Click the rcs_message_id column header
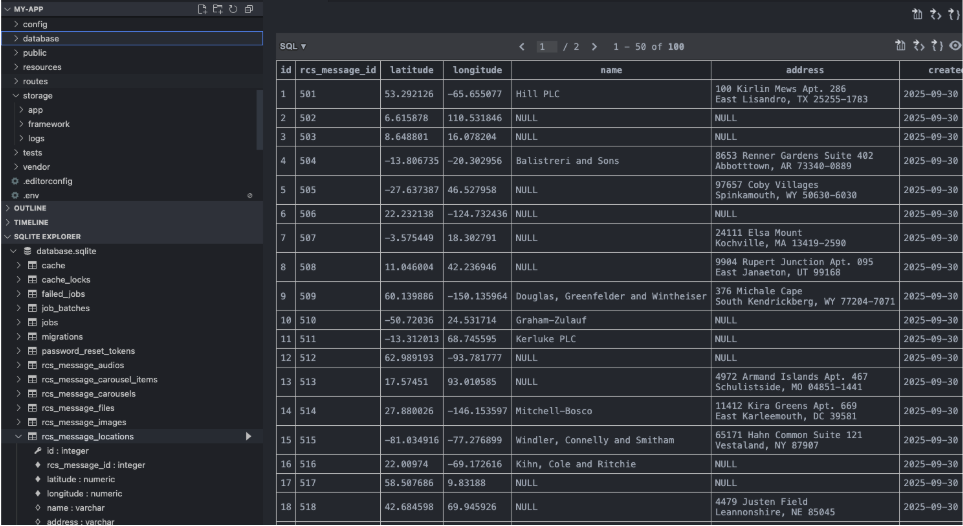Viewport: 963px width, 526px height. 338,70
